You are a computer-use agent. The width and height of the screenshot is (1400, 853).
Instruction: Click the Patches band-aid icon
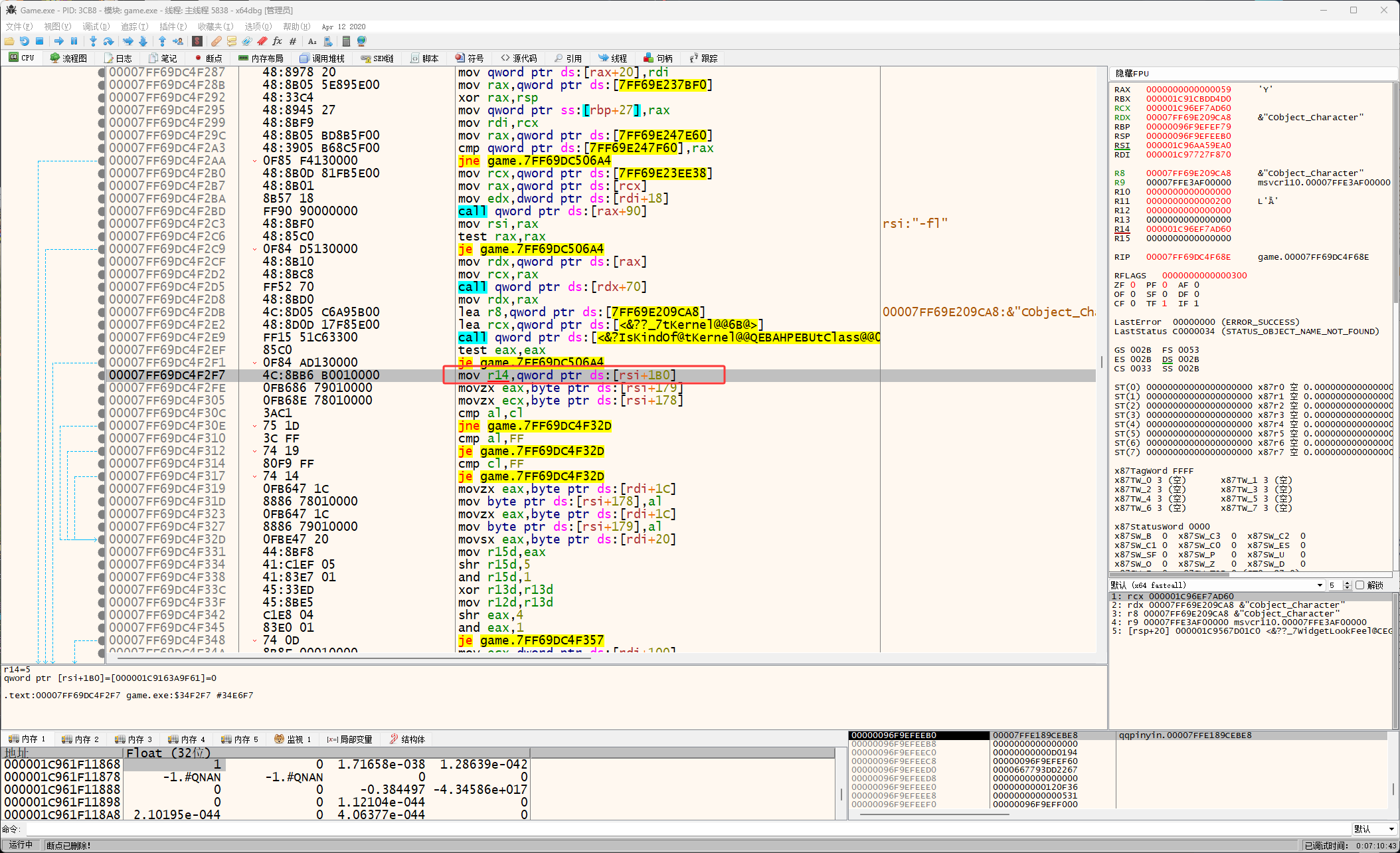pos(217,41)
